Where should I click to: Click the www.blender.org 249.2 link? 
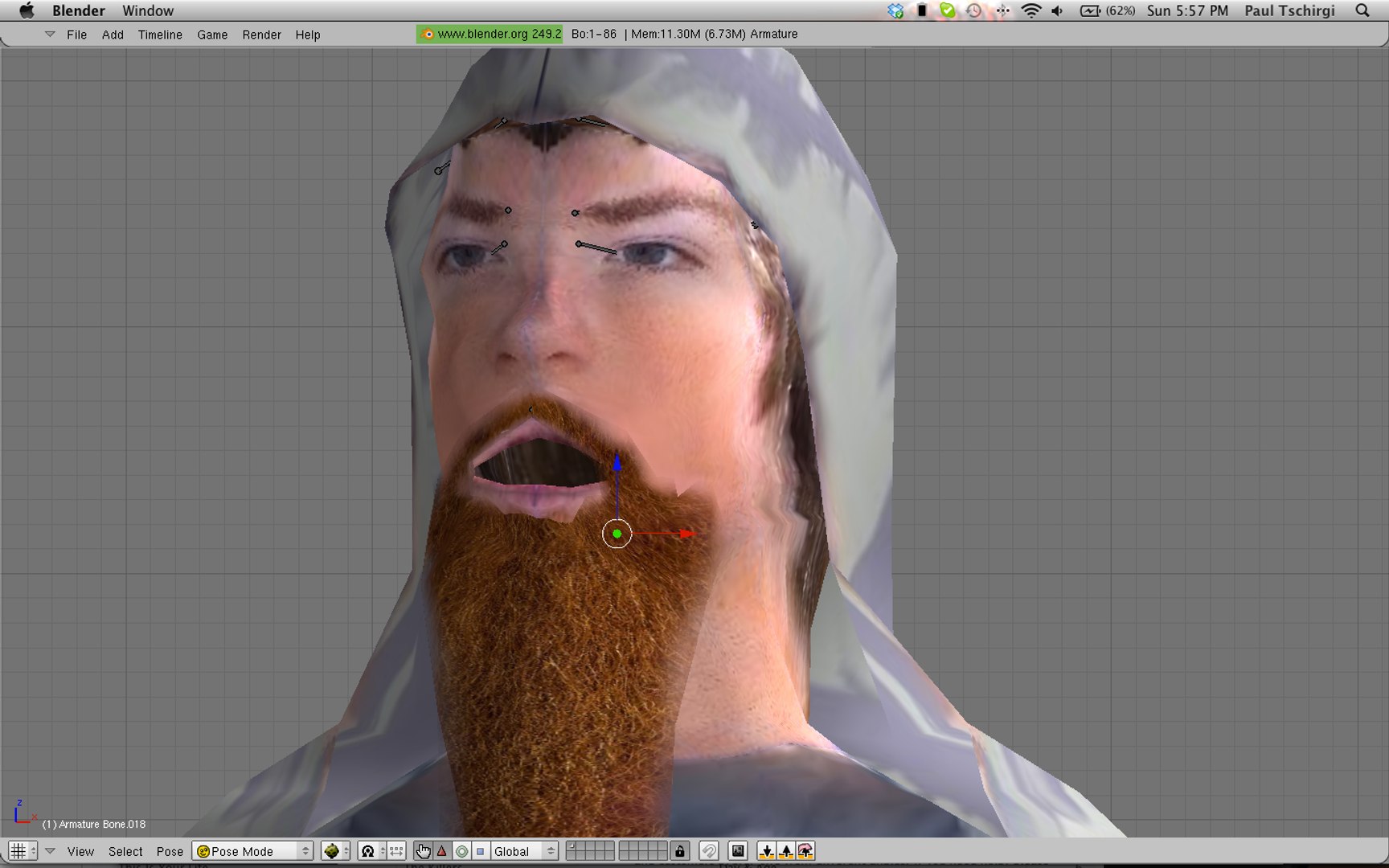click(x=490, y=34)
